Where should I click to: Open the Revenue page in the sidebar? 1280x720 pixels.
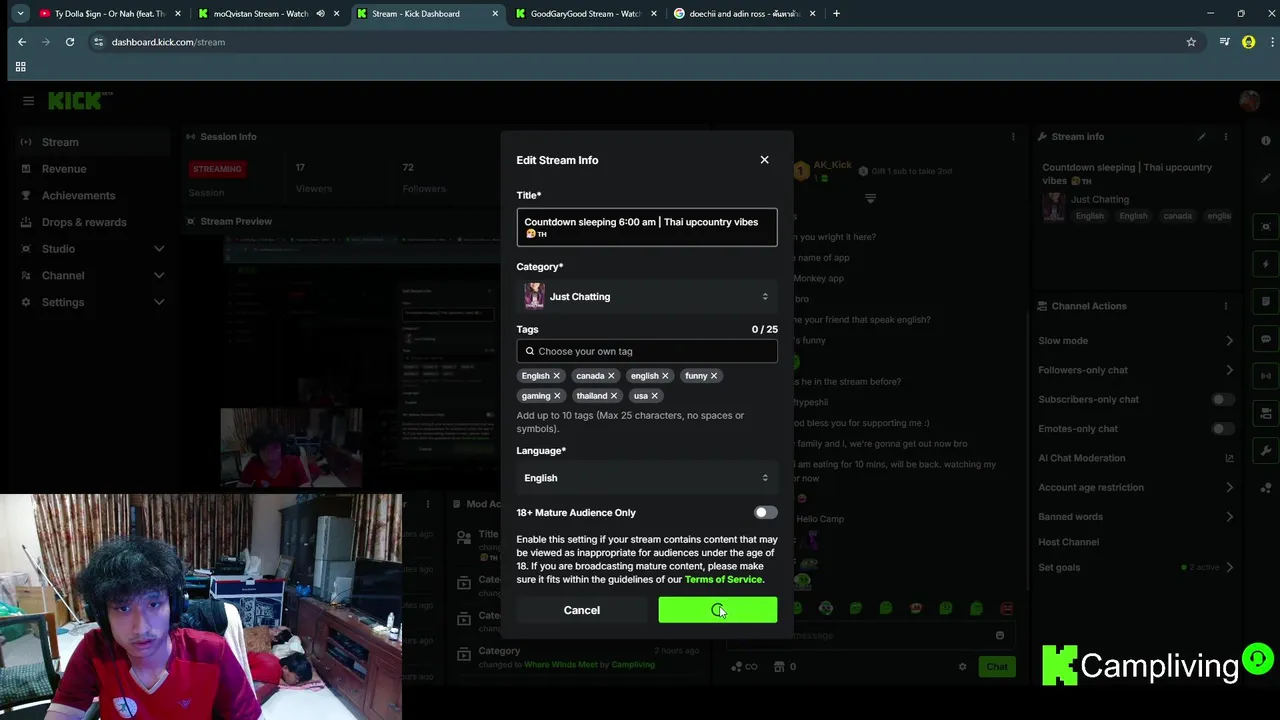(93, 169)
